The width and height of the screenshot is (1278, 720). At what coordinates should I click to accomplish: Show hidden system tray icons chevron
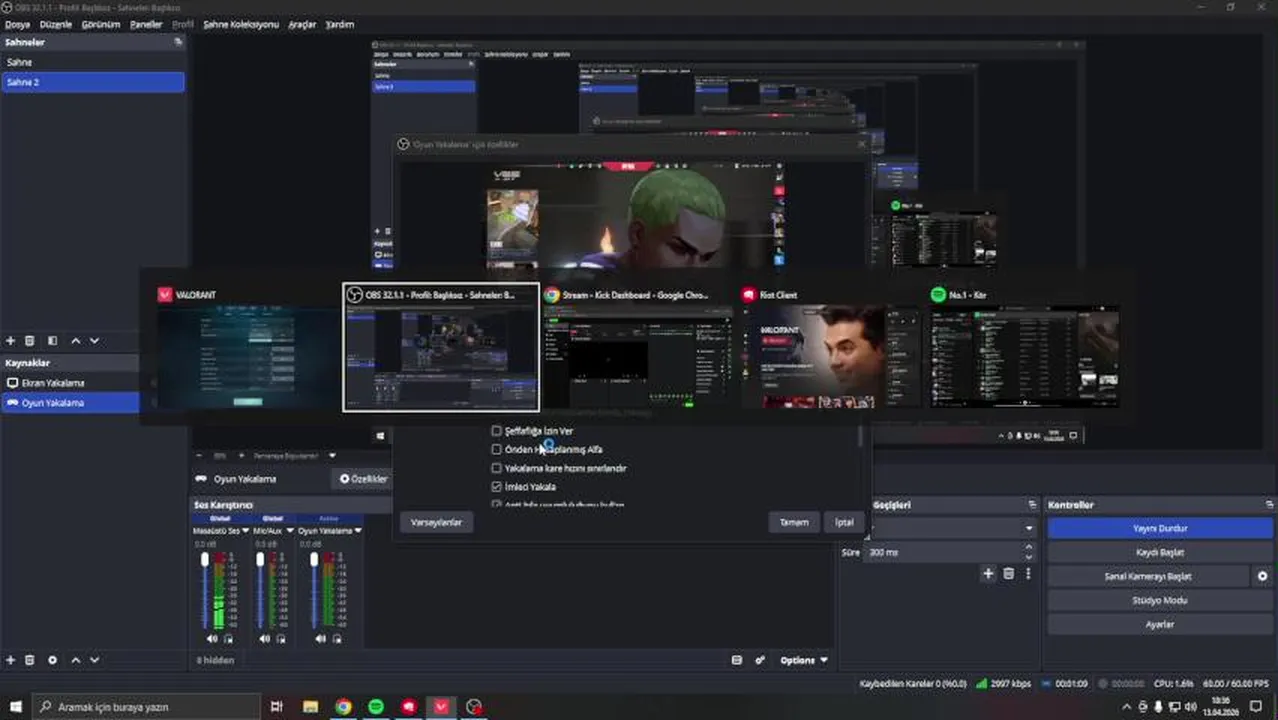pos(1127,707)
